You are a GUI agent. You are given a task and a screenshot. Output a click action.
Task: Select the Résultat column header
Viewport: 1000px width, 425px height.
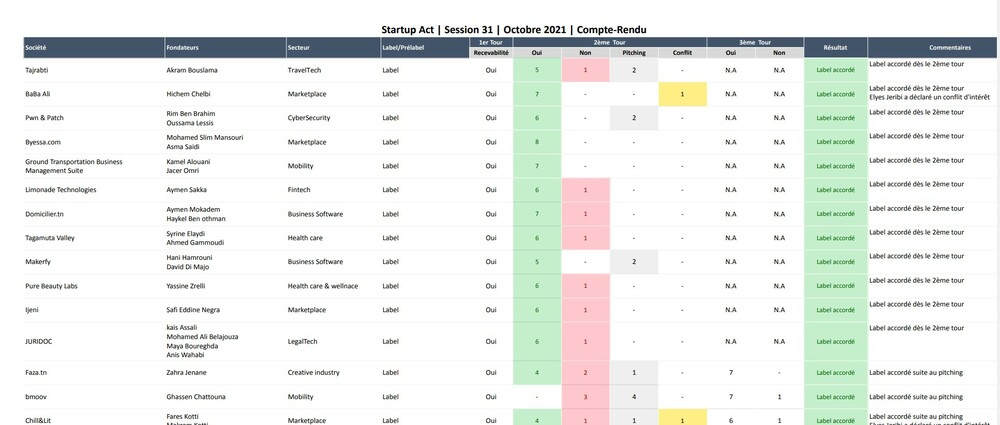click(x=835, y=48)
